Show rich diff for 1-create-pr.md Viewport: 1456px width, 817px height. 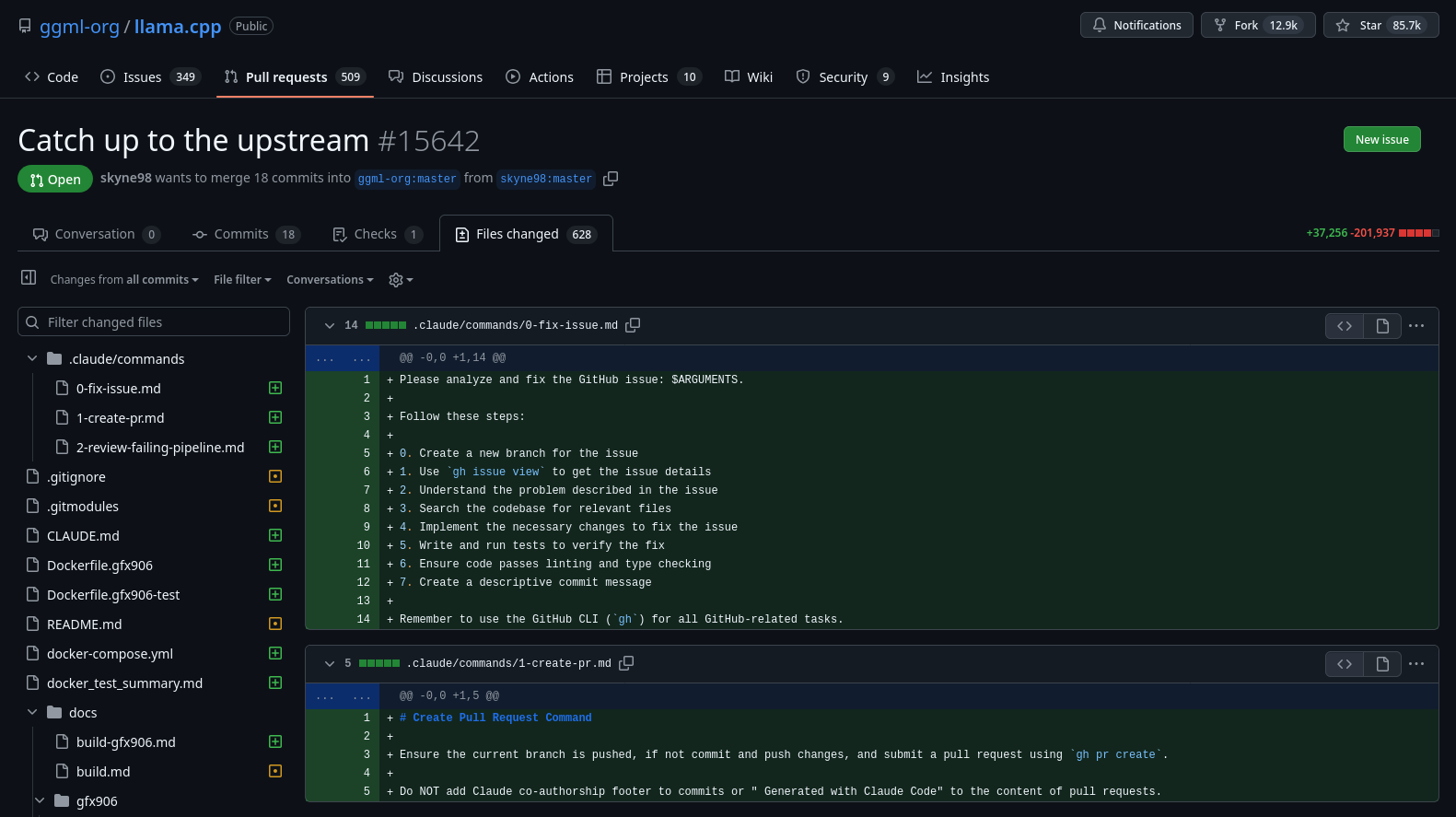1382,664
